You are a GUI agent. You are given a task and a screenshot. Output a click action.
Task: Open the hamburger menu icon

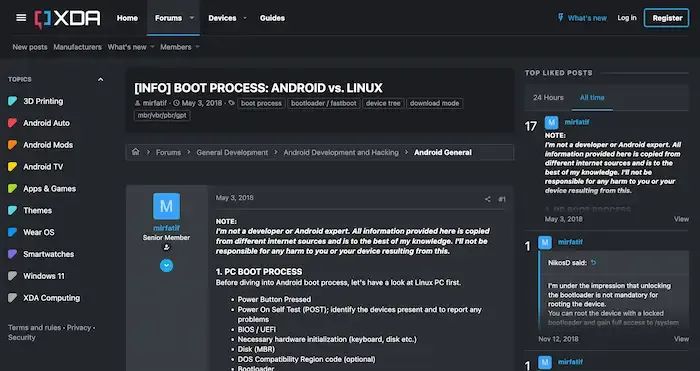(21, 18)
